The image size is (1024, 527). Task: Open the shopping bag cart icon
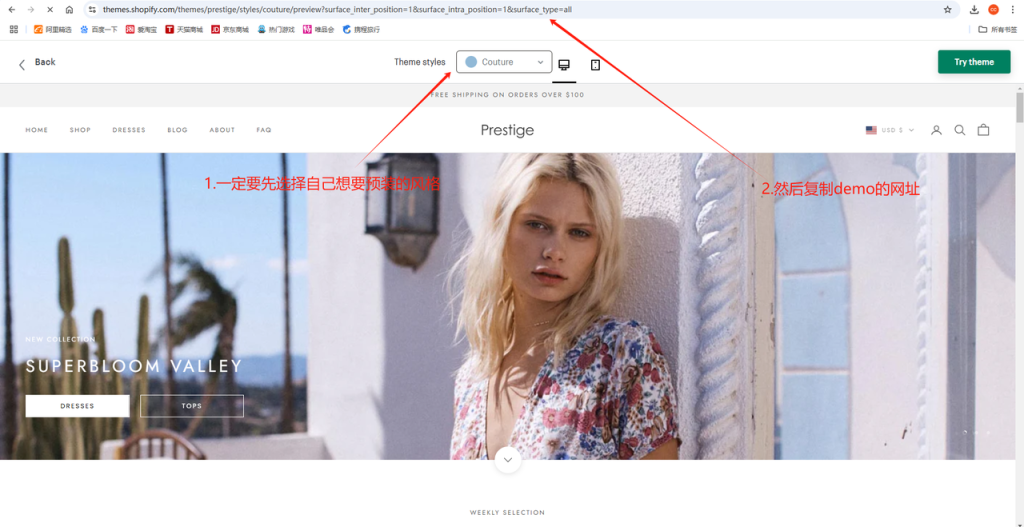[x=983, y=130]
